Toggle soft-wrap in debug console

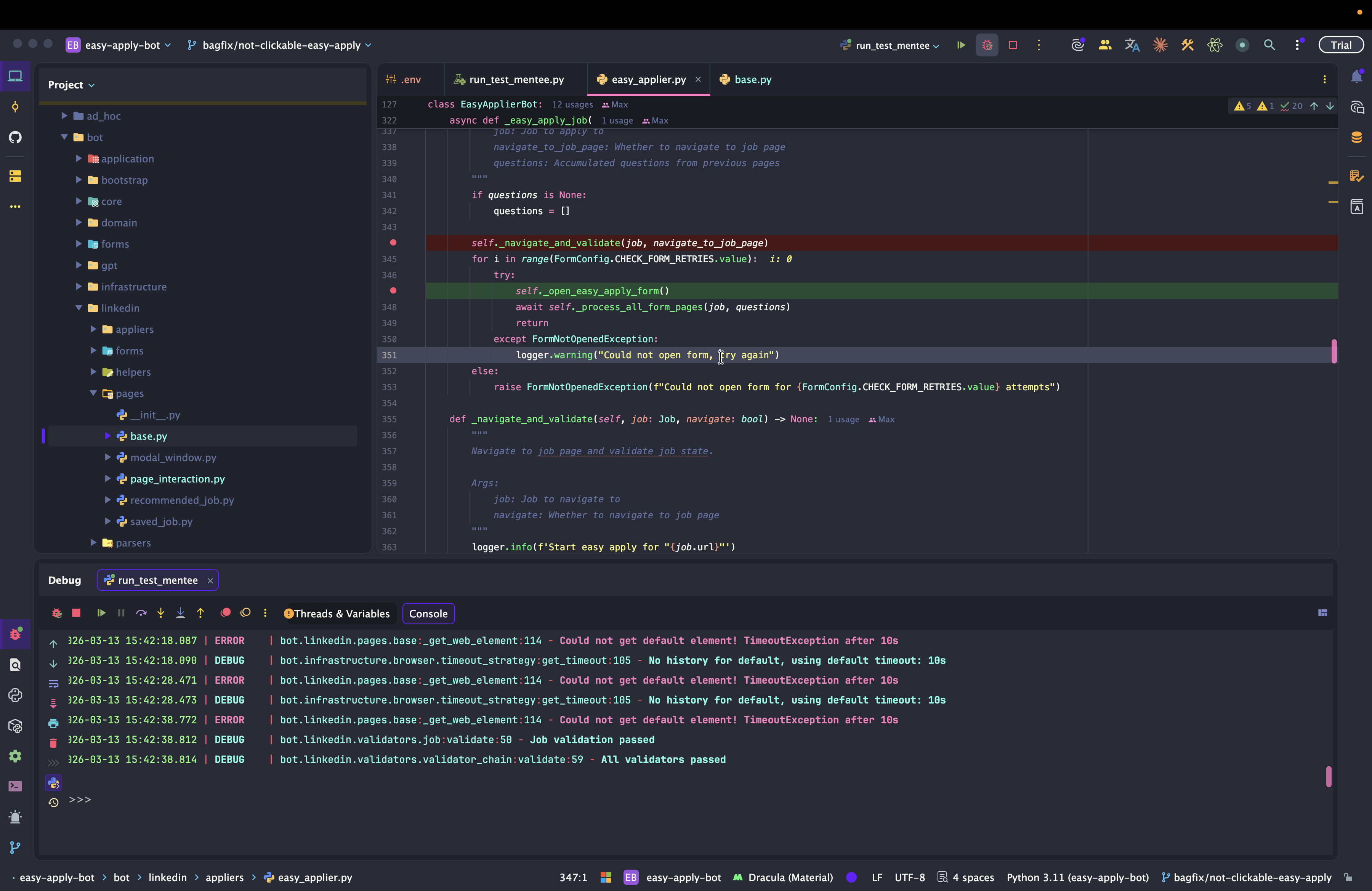point(53,684)
